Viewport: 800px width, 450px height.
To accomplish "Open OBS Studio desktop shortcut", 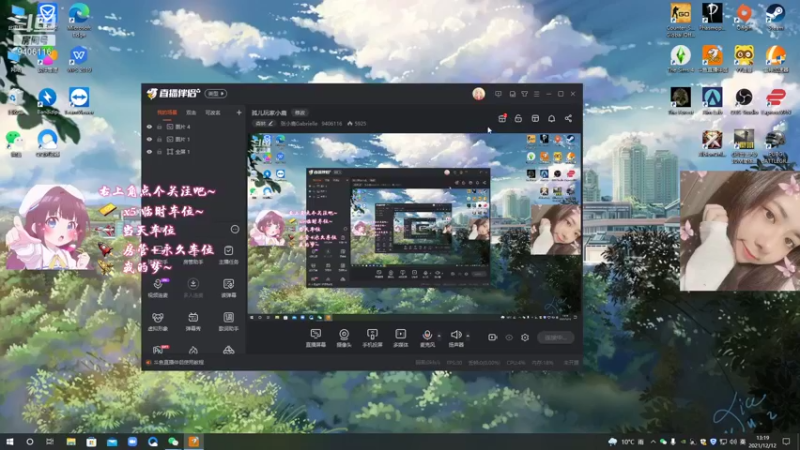I will pos(744,101).
